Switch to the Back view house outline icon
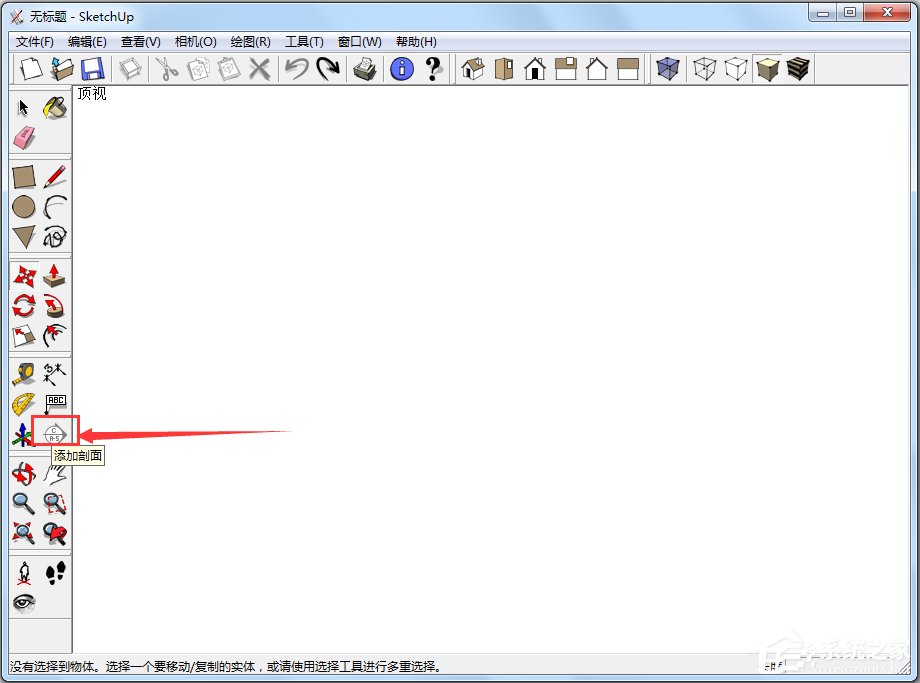Image resolution: width=920 pixels, height=683 pixels. click(x=597, y=69)
